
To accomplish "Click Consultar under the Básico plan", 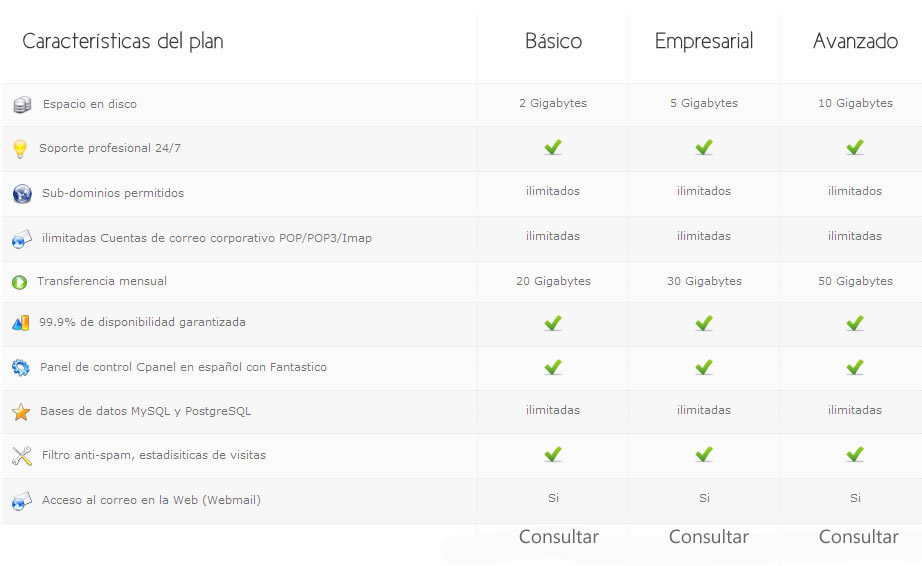I will (558, 537).
